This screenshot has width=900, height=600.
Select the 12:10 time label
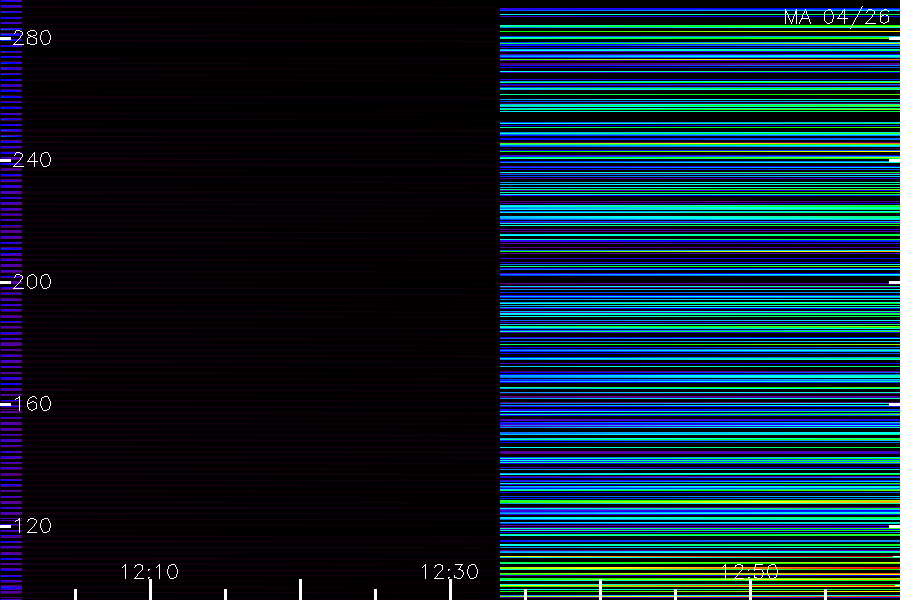coord(150,572)
